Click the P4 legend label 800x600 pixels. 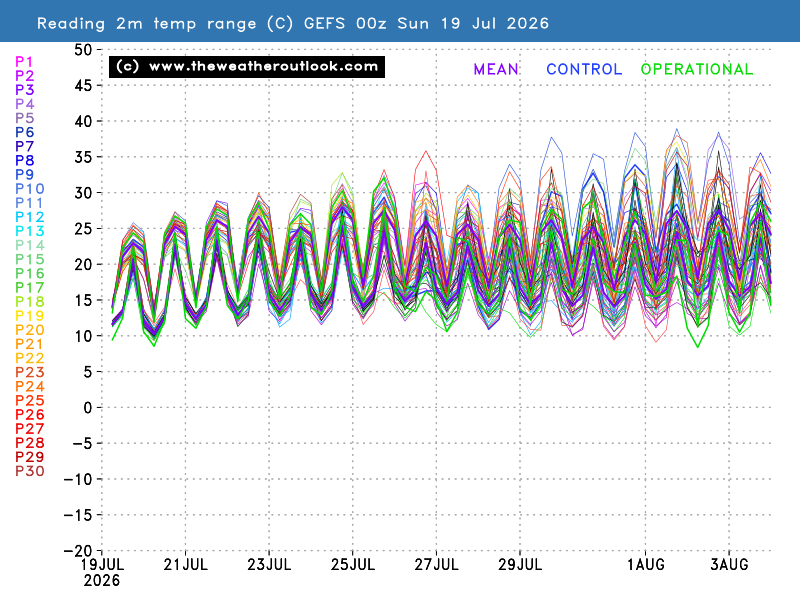pyautogui.click(x=24, y=104)
